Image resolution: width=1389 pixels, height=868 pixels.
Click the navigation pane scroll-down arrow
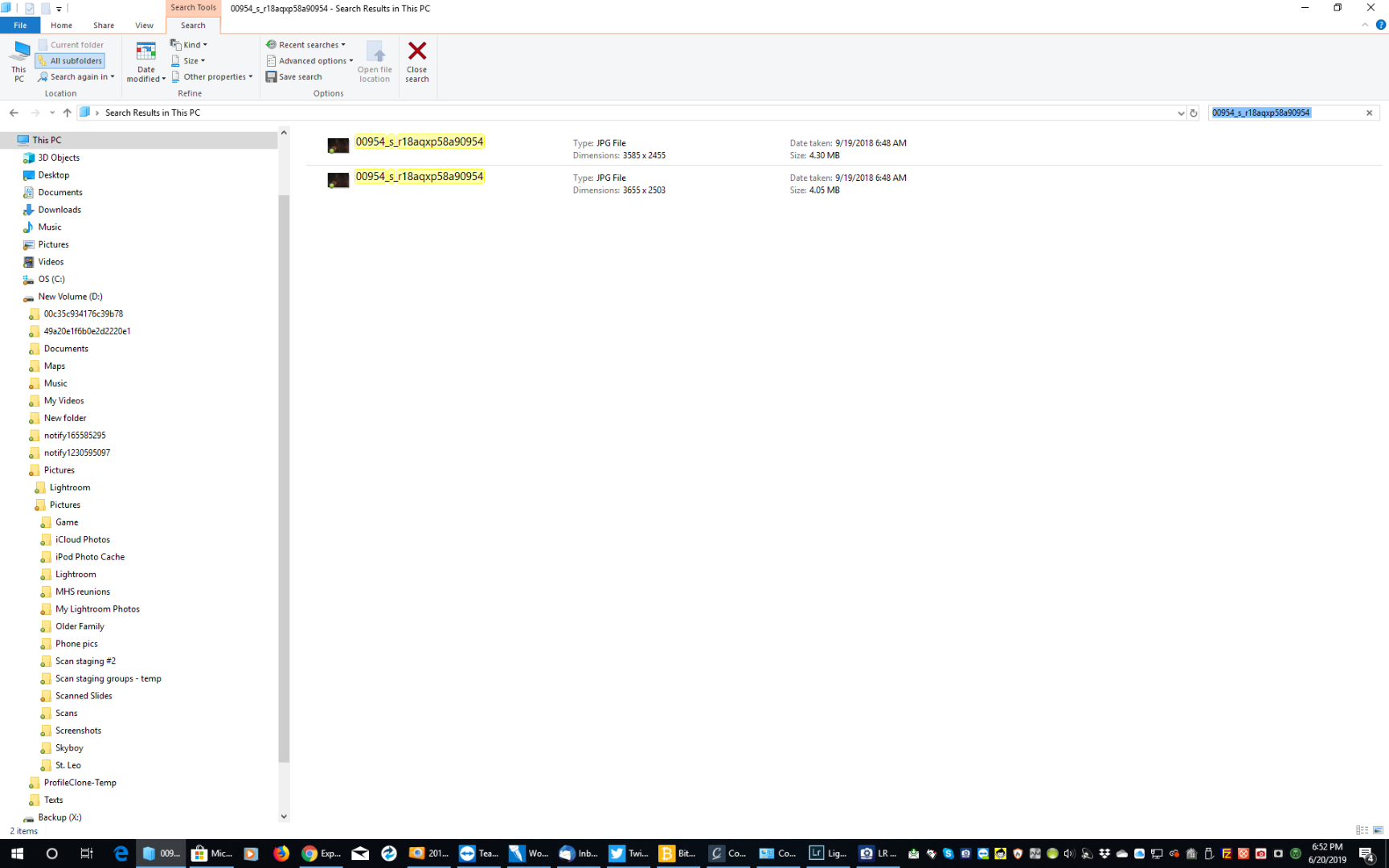[x=284, y=817]
